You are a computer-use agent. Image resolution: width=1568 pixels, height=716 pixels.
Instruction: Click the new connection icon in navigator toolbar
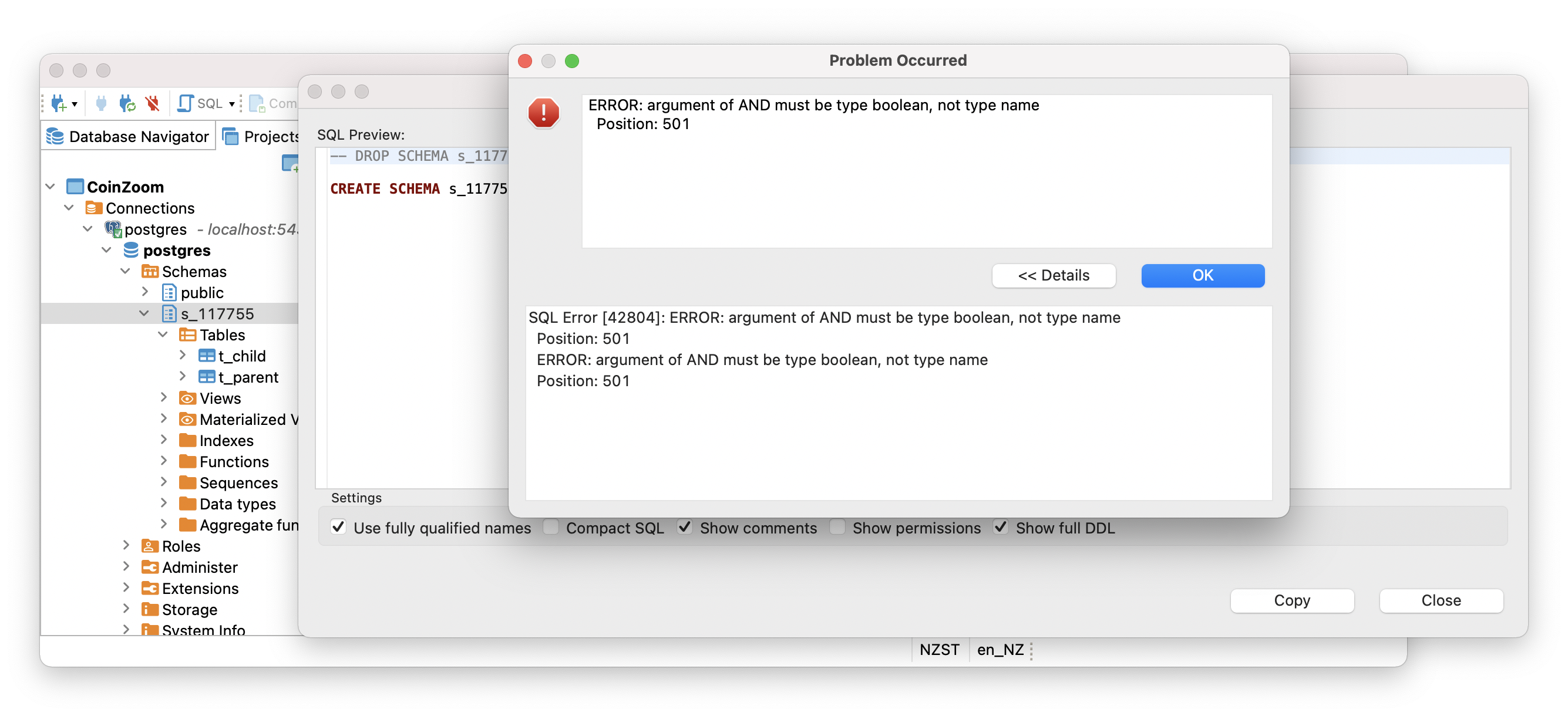(290, 163)
